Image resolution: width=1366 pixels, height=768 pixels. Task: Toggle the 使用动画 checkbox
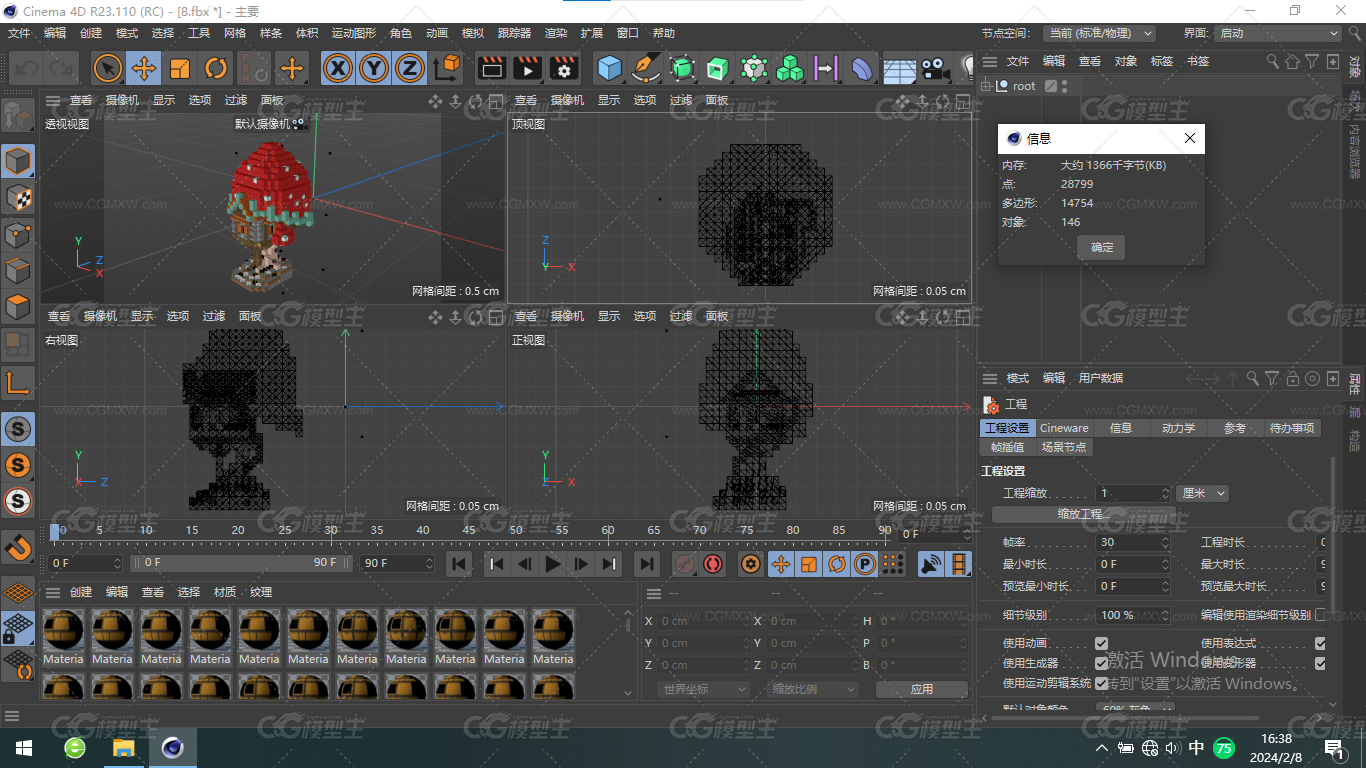point(1101,643)
